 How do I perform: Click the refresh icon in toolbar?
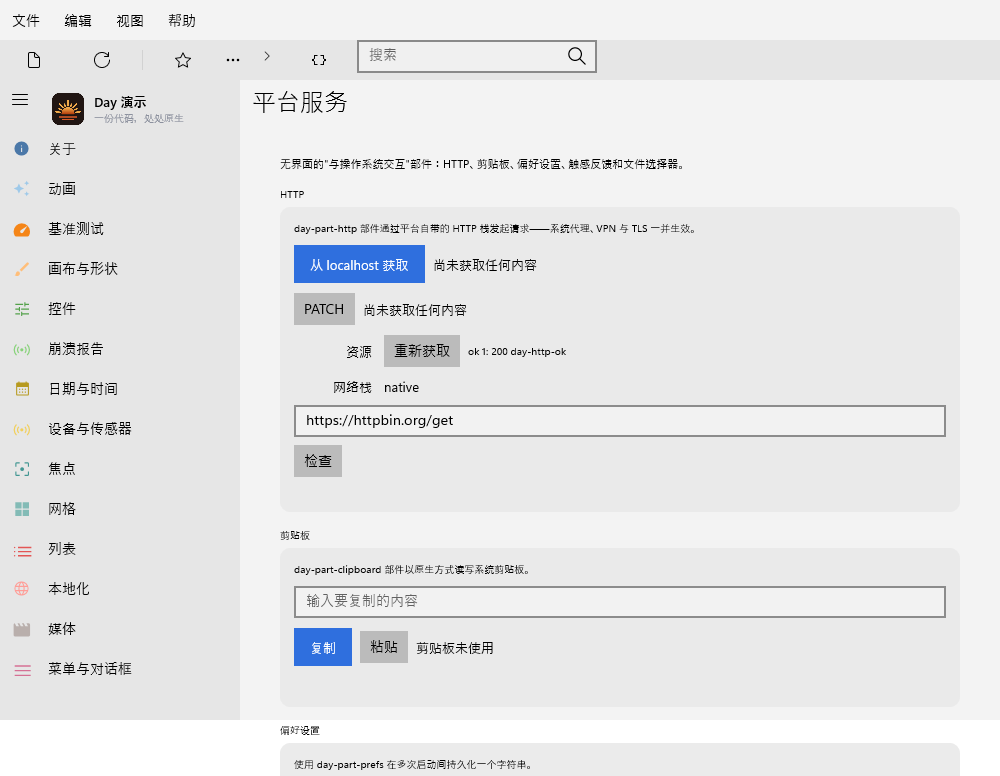point(102,60)
